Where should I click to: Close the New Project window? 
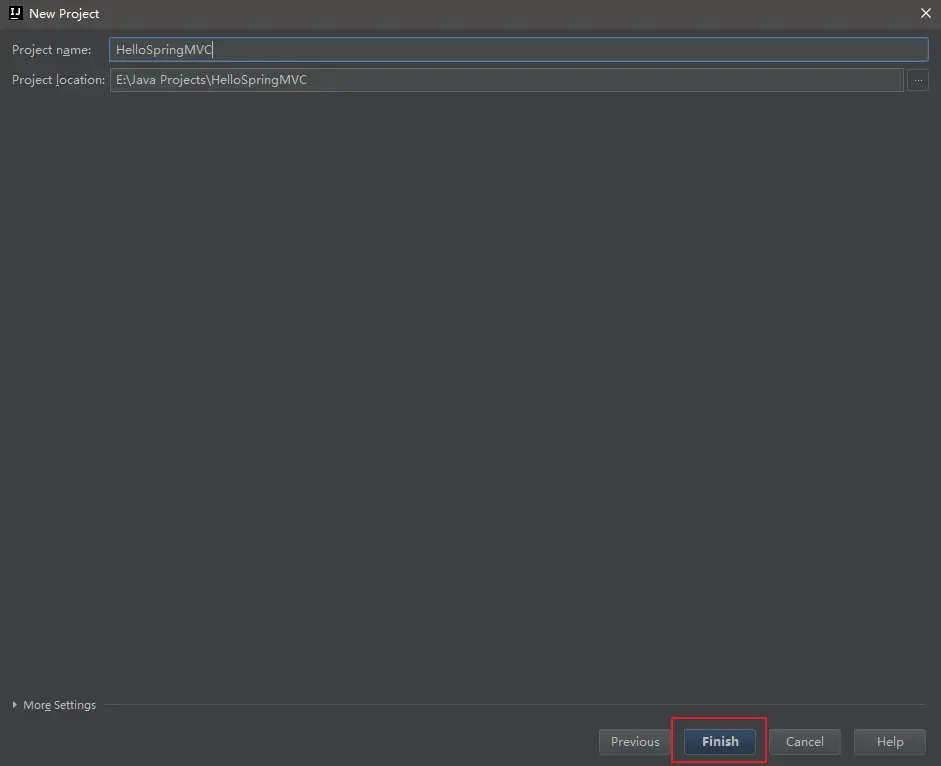click(925, 13)
